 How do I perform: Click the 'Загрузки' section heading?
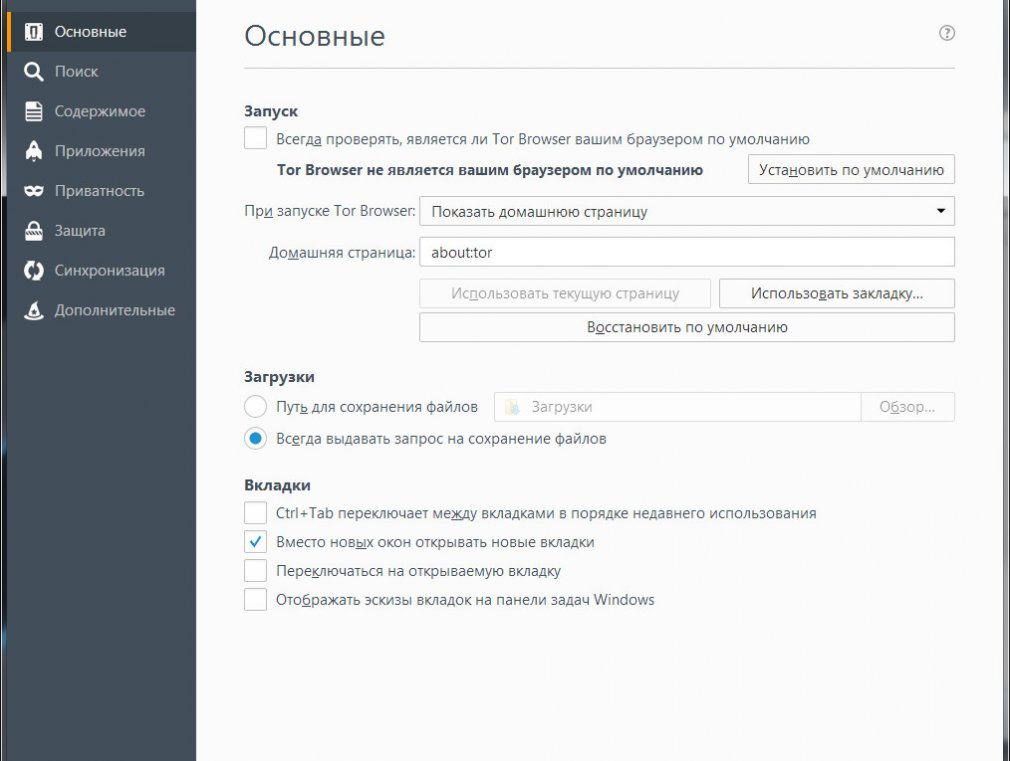pyautogui.click(x=279, y=377)
